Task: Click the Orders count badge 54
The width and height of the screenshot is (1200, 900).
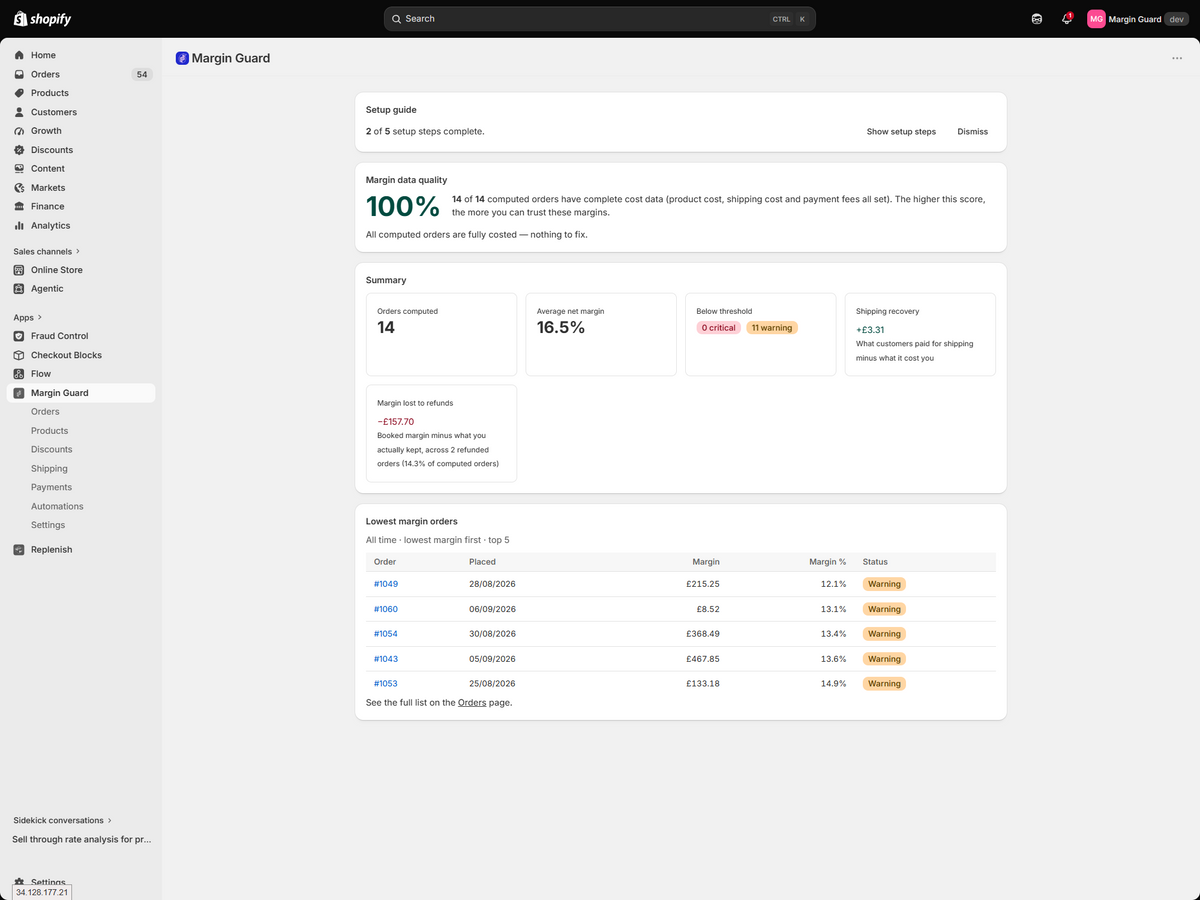Action: click(x=142, y=74)
